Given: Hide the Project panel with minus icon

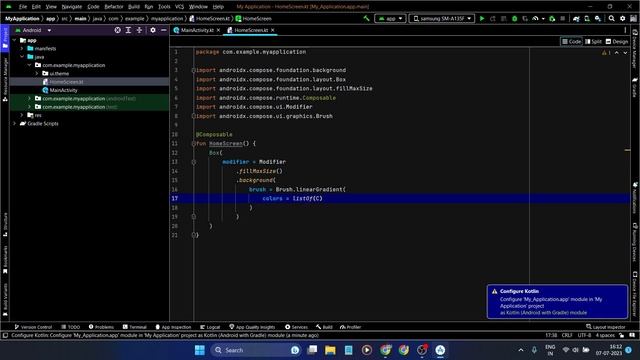Looking at the screenshot, I should click(x=164, y=30).
